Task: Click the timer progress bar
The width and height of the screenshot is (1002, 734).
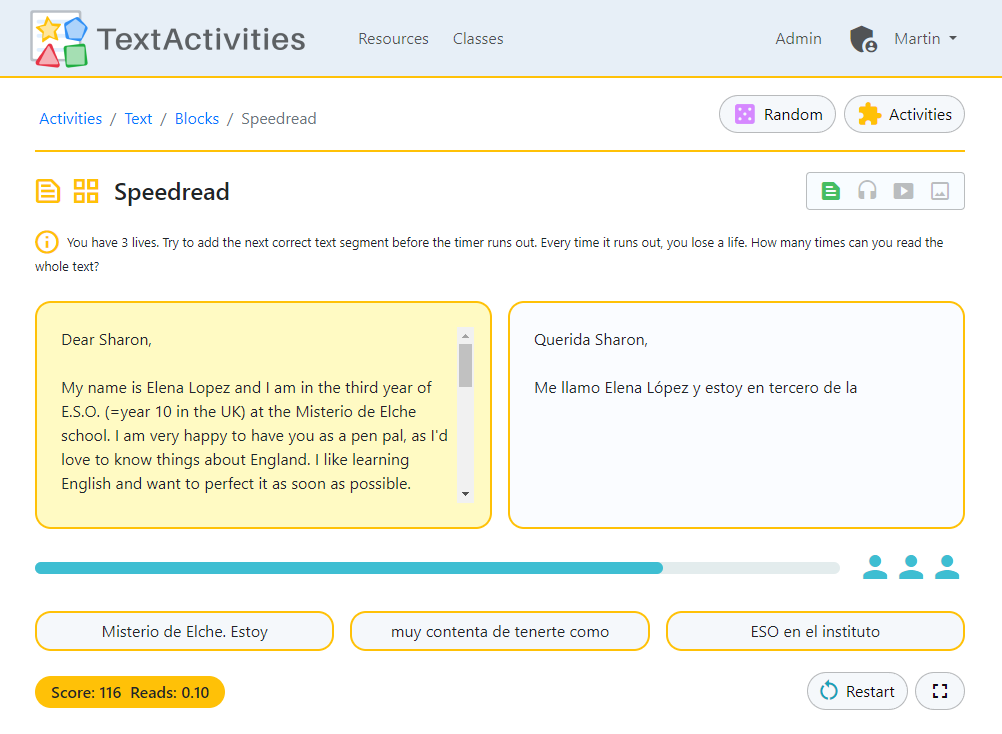Action: click(x=437, y=568)
